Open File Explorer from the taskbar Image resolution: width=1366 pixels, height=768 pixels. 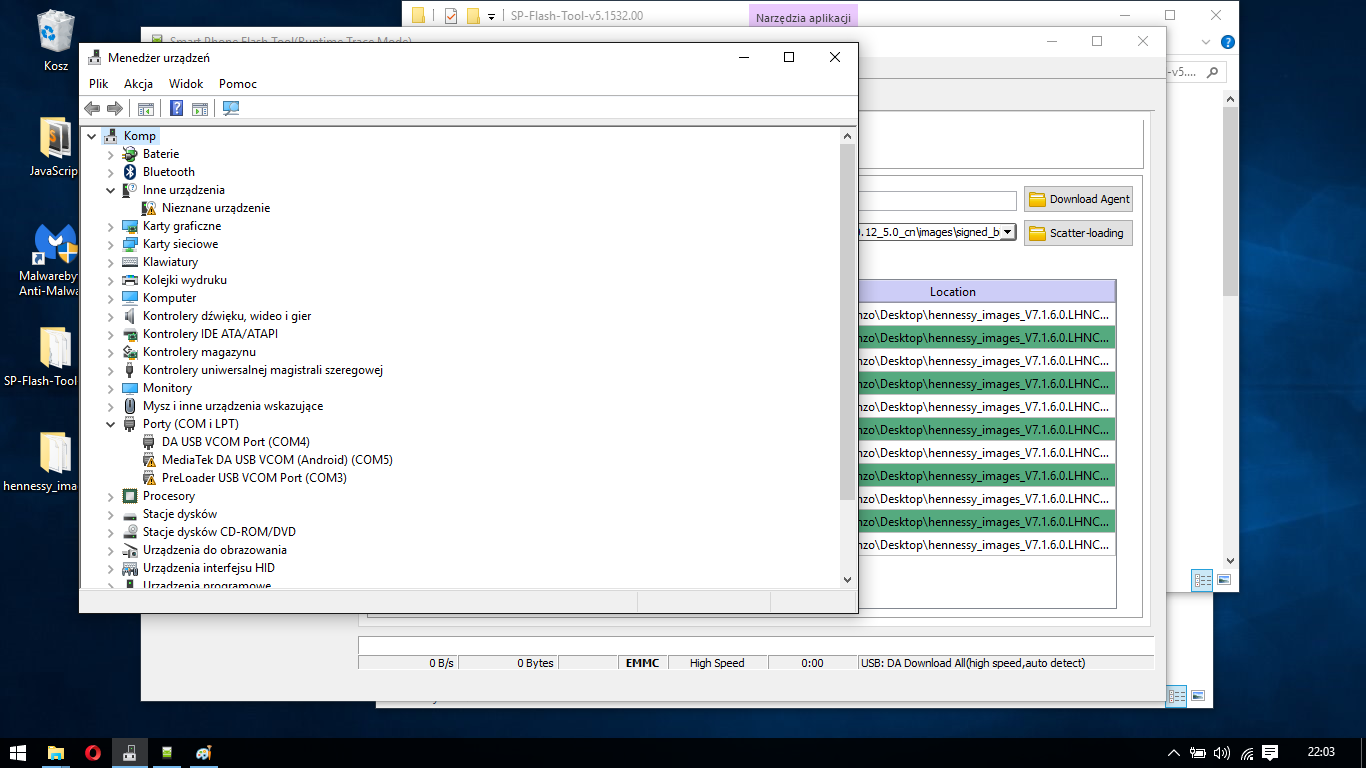click(56, 753)
